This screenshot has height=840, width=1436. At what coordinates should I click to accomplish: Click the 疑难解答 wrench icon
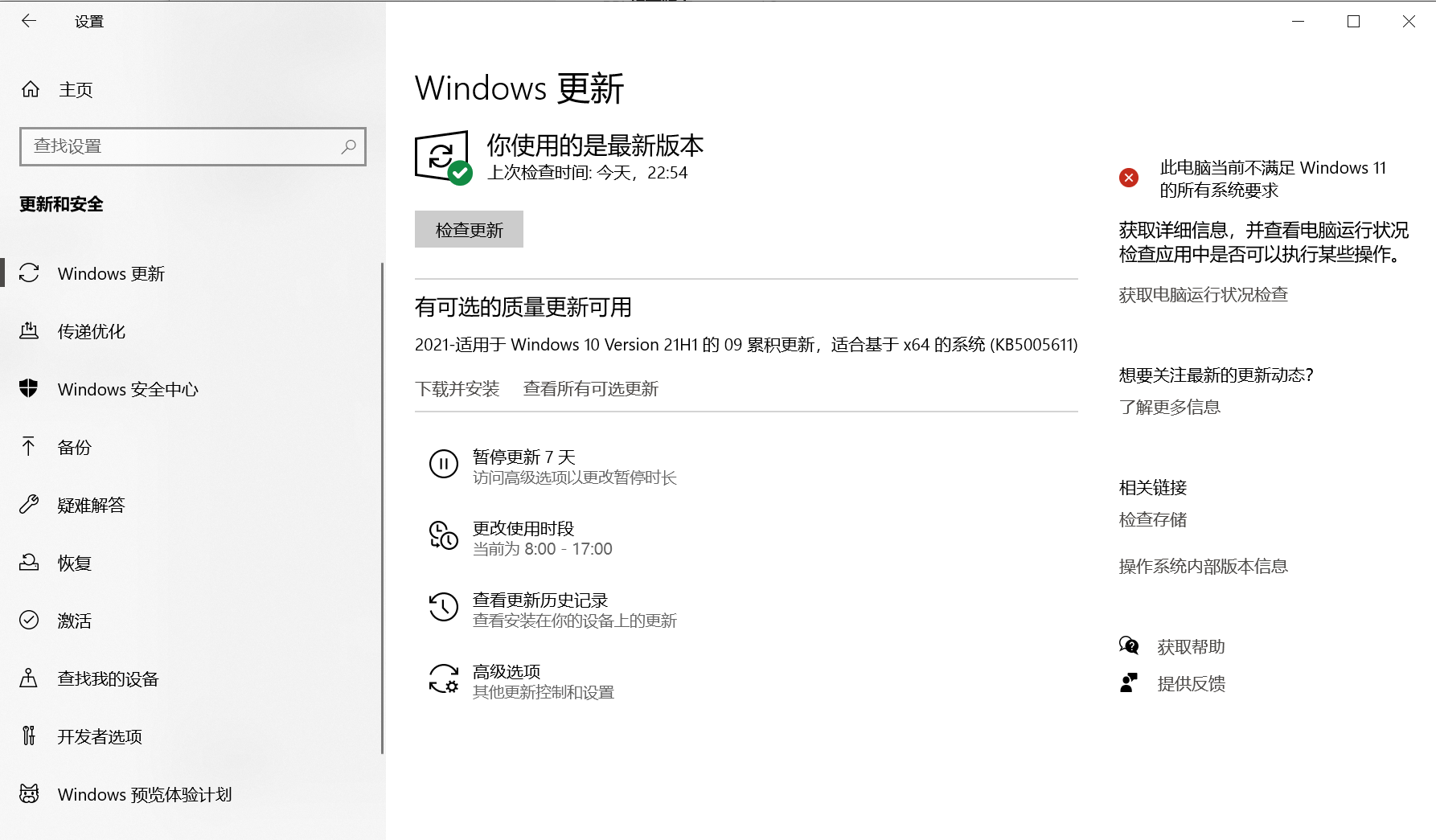click(x=29, y=505)
